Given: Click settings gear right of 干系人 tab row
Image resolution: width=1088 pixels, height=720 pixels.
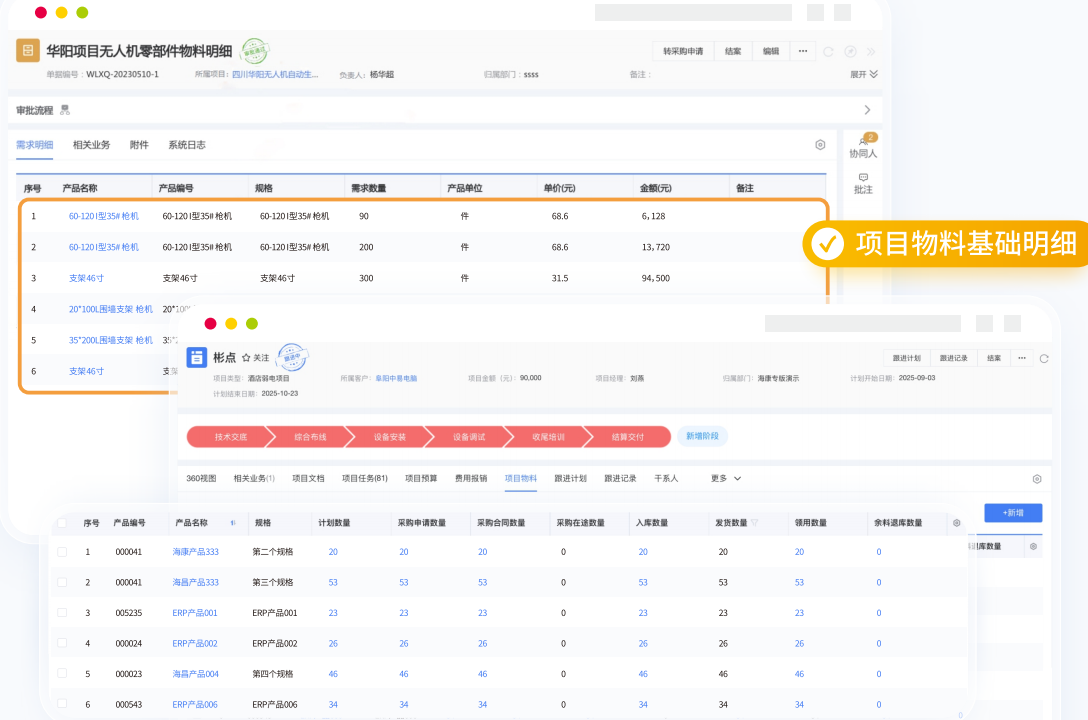Looking at the screenshot, I should point(1037,479).
